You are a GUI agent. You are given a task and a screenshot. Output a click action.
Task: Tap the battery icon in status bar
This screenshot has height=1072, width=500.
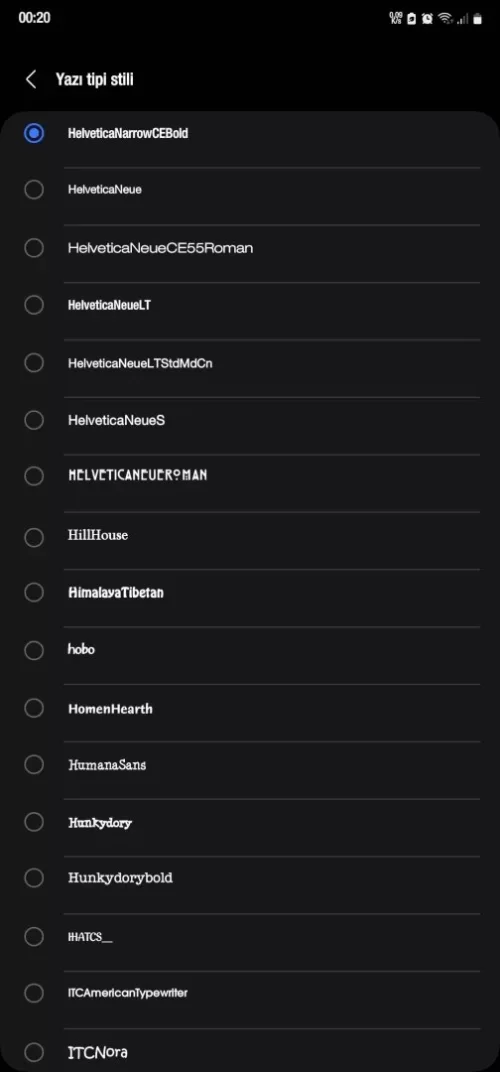click(477, 18)
